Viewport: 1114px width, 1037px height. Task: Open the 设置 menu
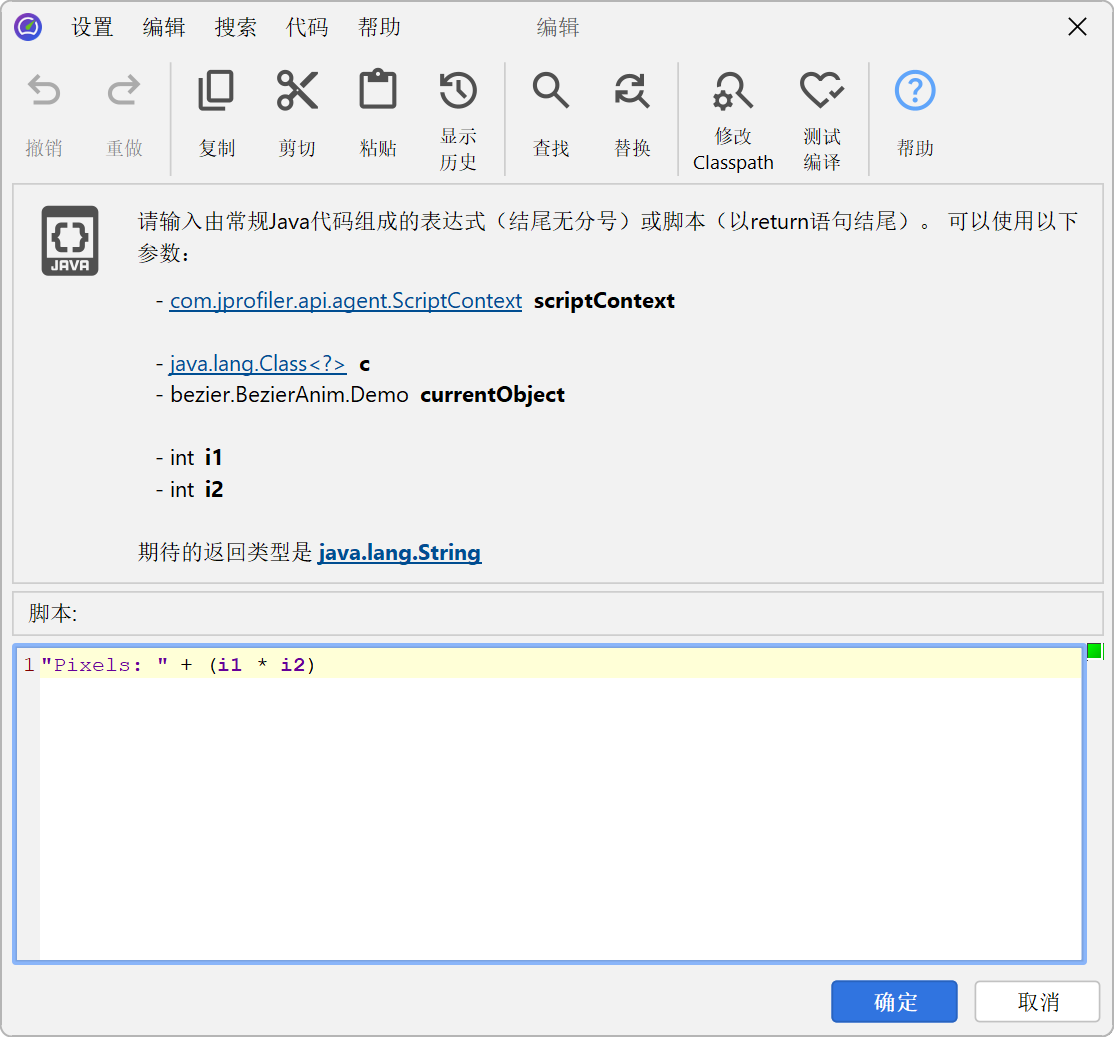[92, 28]
